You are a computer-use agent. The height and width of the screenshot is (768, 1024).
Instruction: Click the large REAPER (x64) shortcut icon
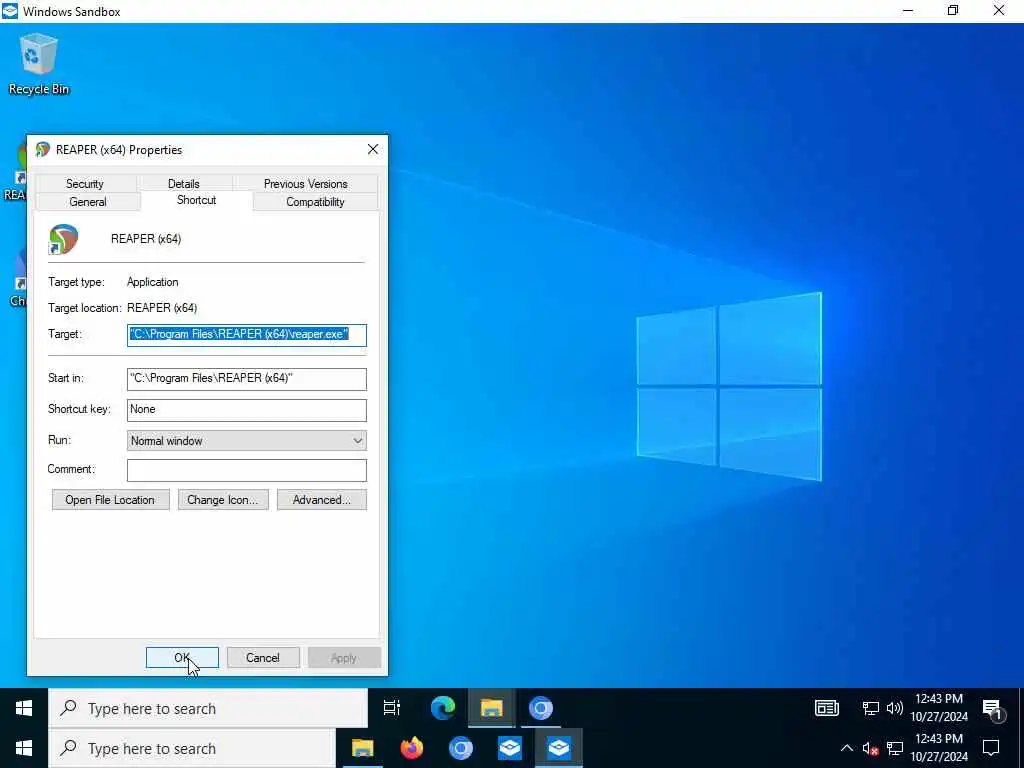(x=63, y=239)
